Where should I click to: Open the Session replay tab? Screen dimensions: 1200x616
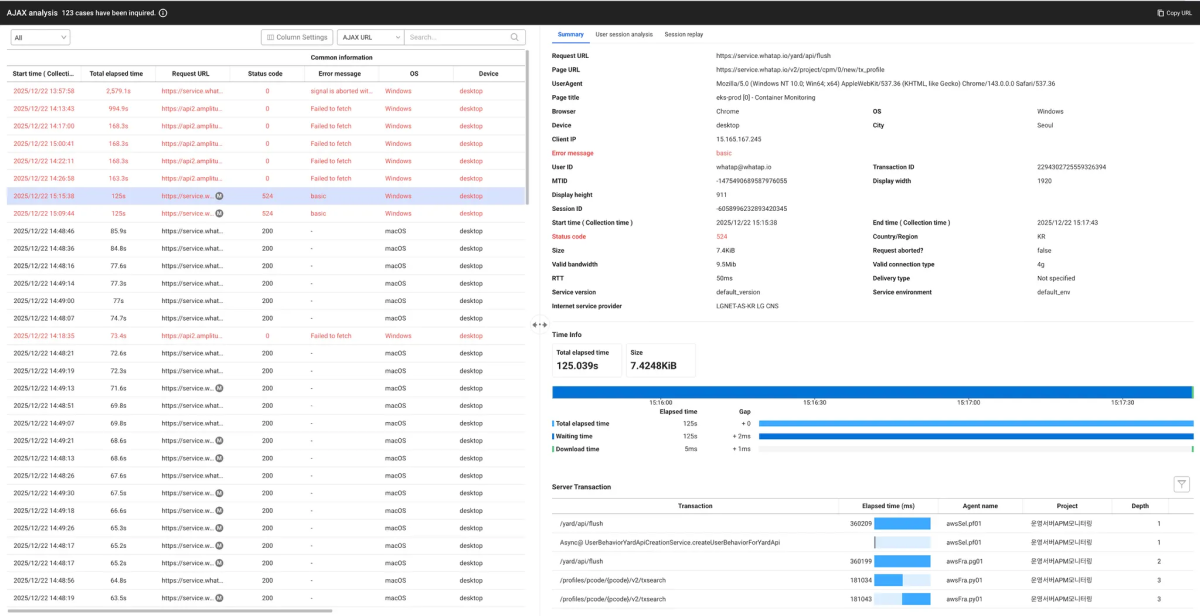pyautogui.click(x=684, y=34)
